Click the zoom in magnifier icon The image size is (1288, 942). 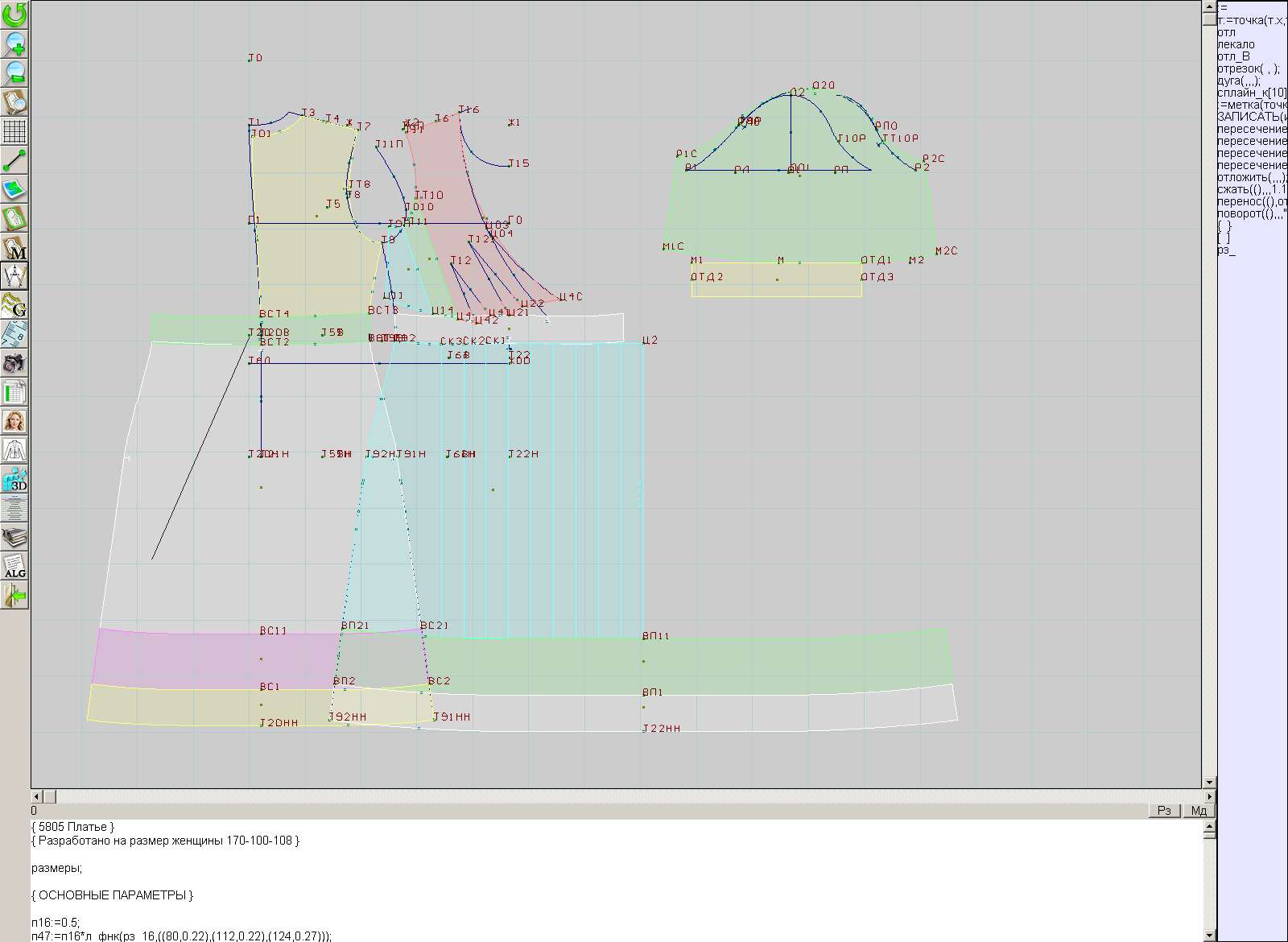click(x=14, y=43)
